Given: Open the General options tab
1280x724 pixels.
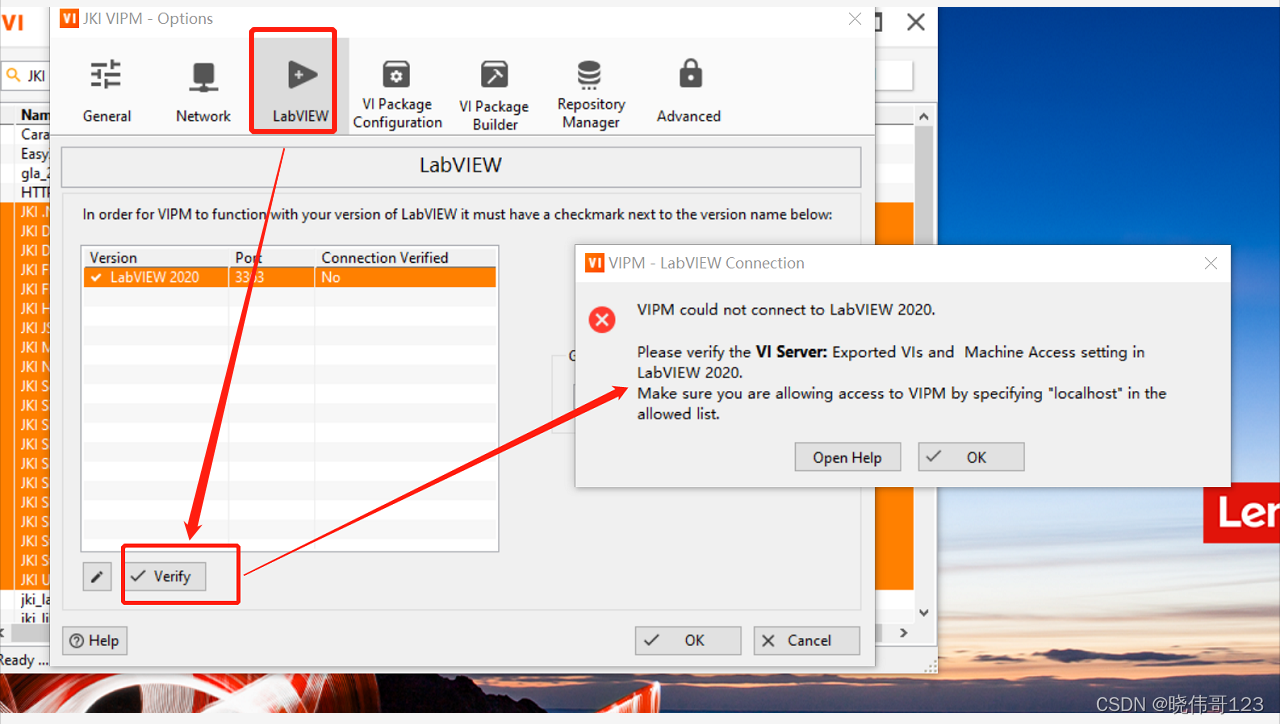Looking at the screenshot, I should [x=107, y=91].
